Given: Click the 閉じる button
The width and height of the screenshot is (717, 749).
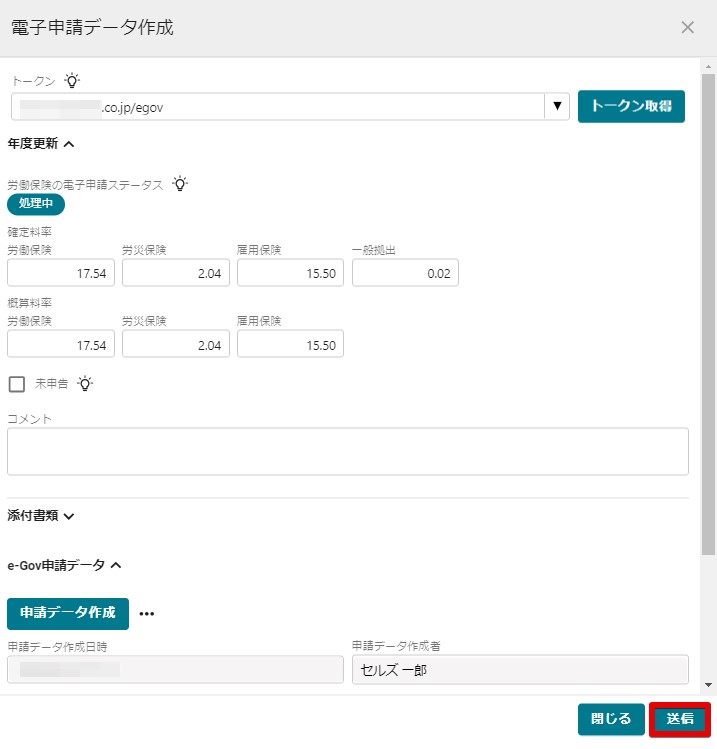Looking at the screenshot, I should [x=610, y=719].
